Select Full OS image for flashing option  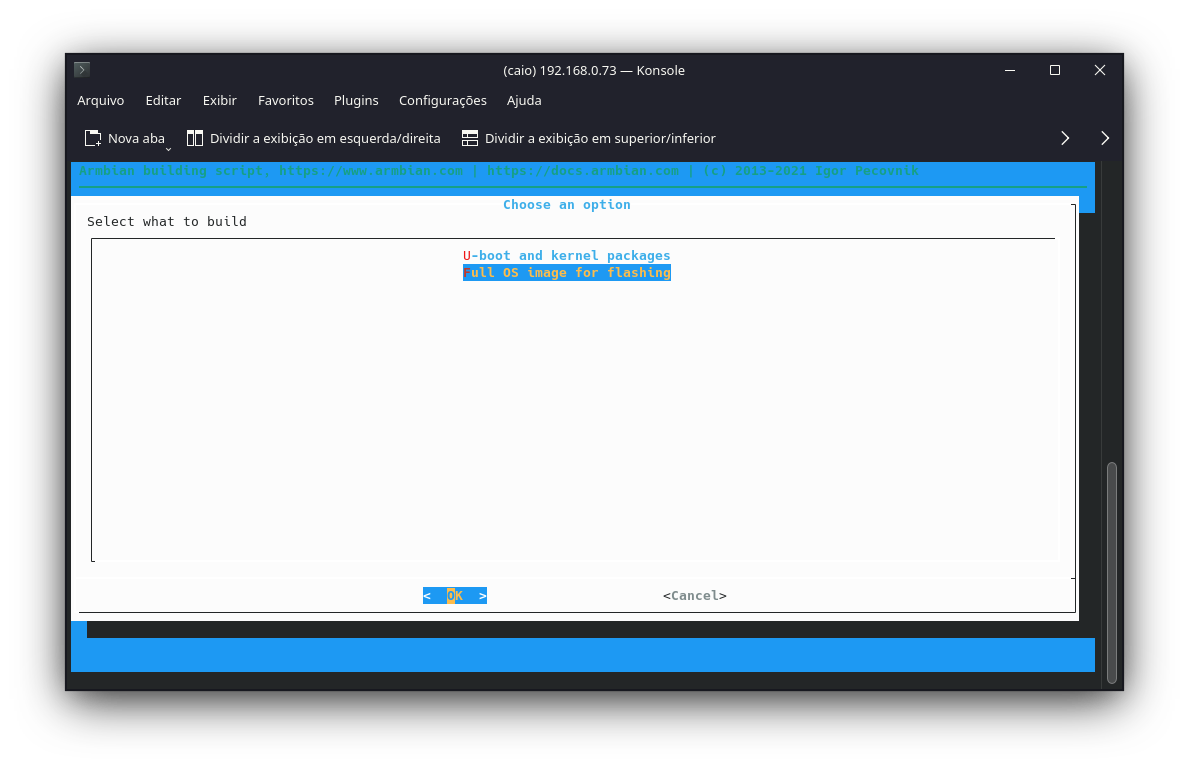pos(566,272)
